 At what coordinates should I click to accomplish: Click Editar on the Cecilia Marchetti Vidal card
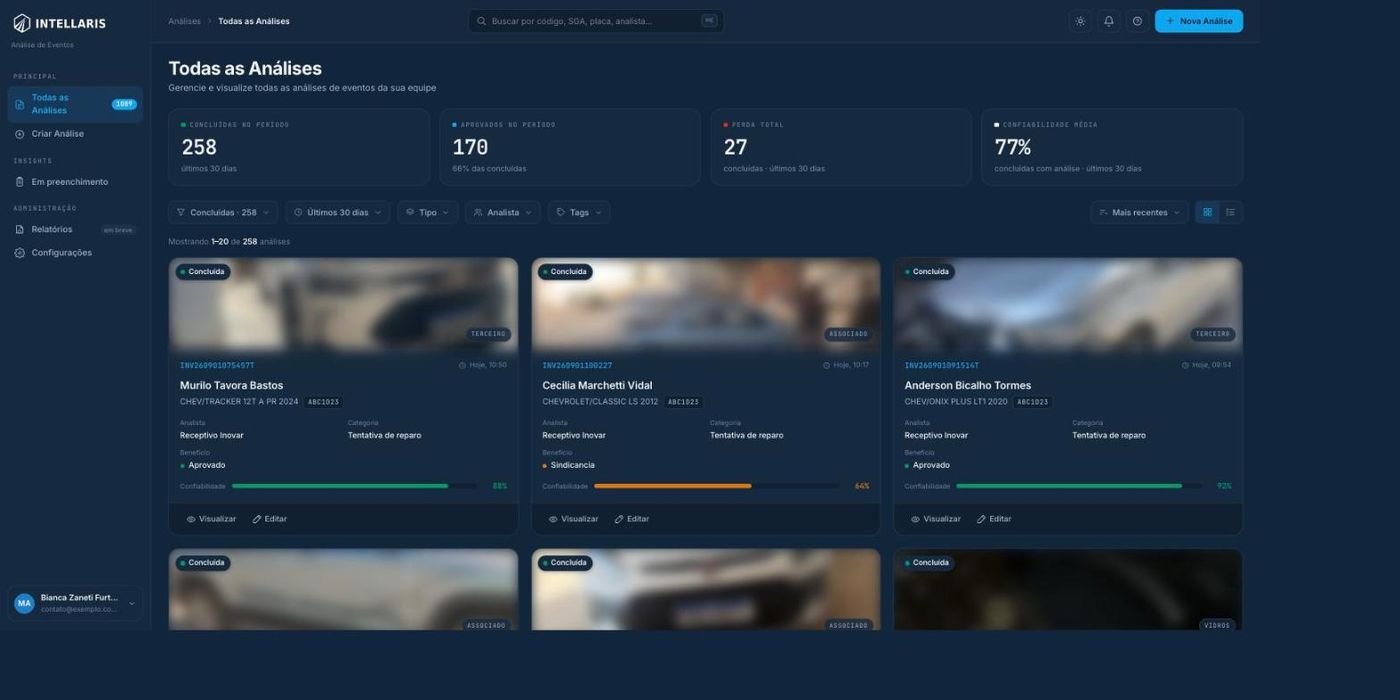pos(632,519)
